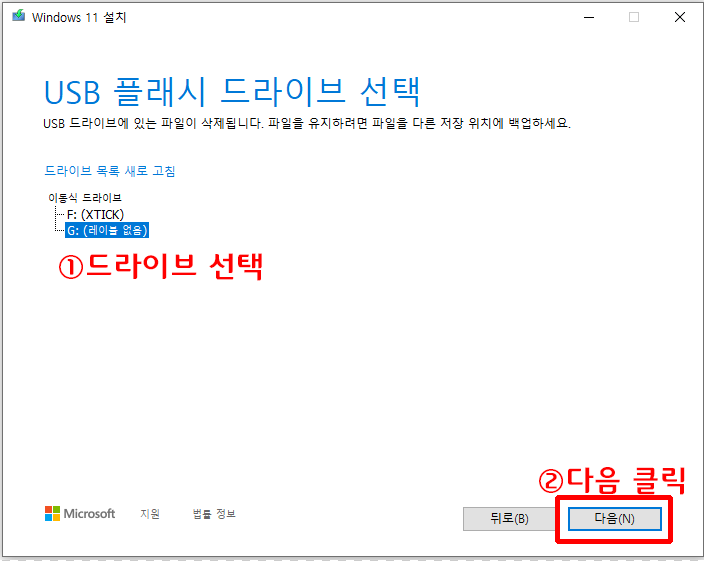This screenshot has height=561, width=704.
Task: Click the USB 플래시 드라이브 선택 heading
Action: (x=232, y=92)
